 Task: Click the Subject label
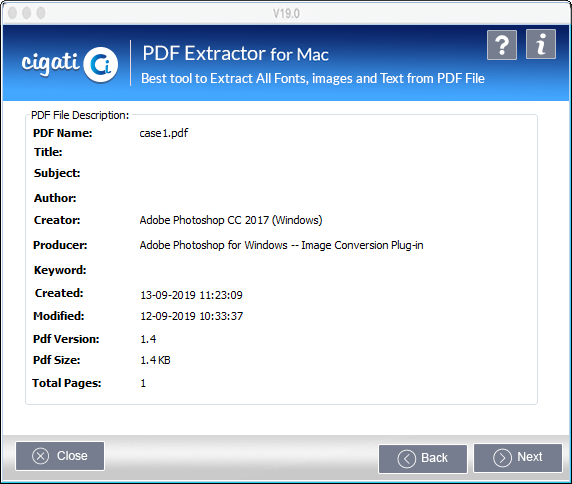[57, 173]
